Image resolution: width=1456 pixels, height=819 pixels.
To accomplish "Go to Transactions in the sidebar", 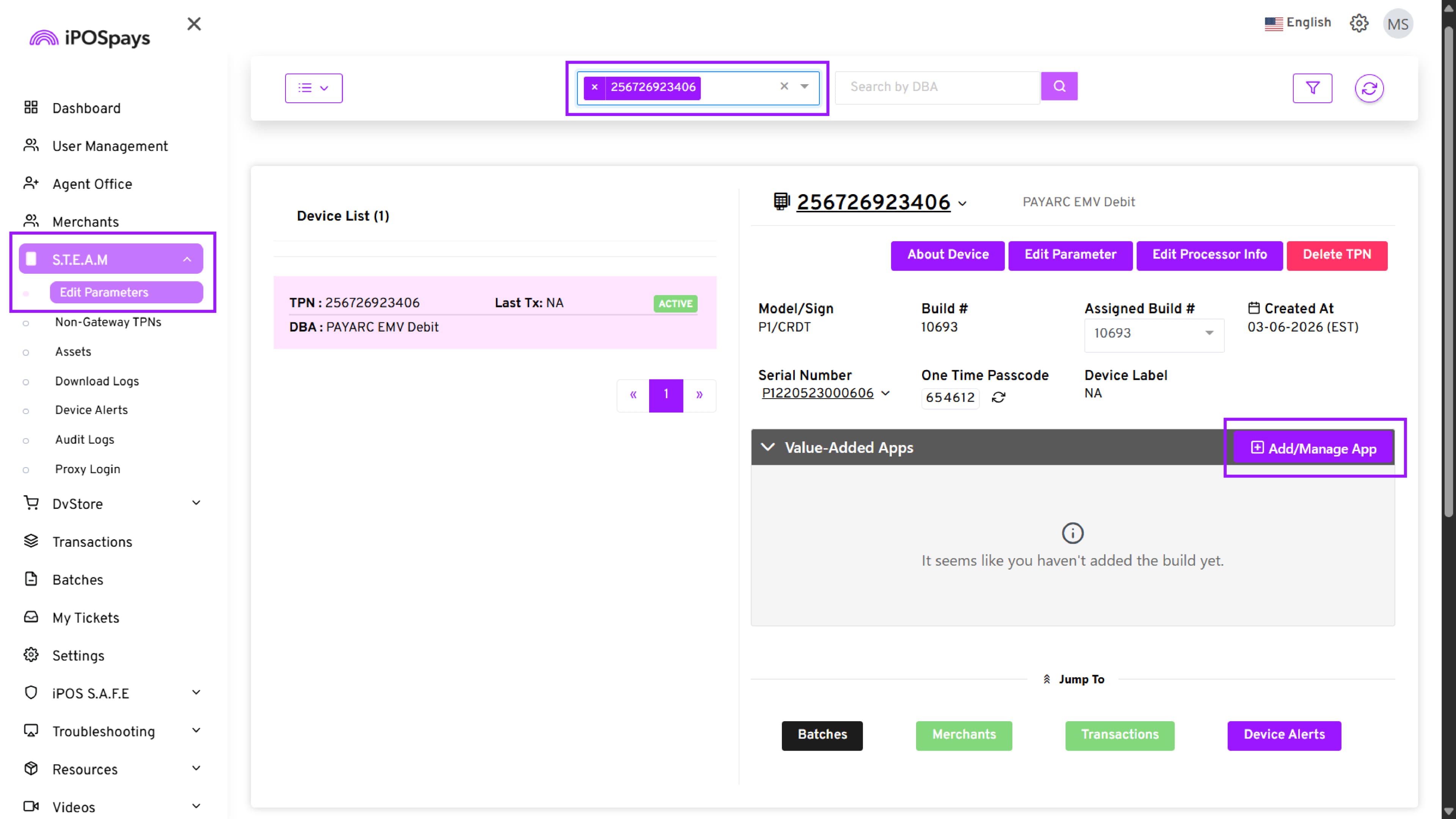I will [x=92, y=541].
